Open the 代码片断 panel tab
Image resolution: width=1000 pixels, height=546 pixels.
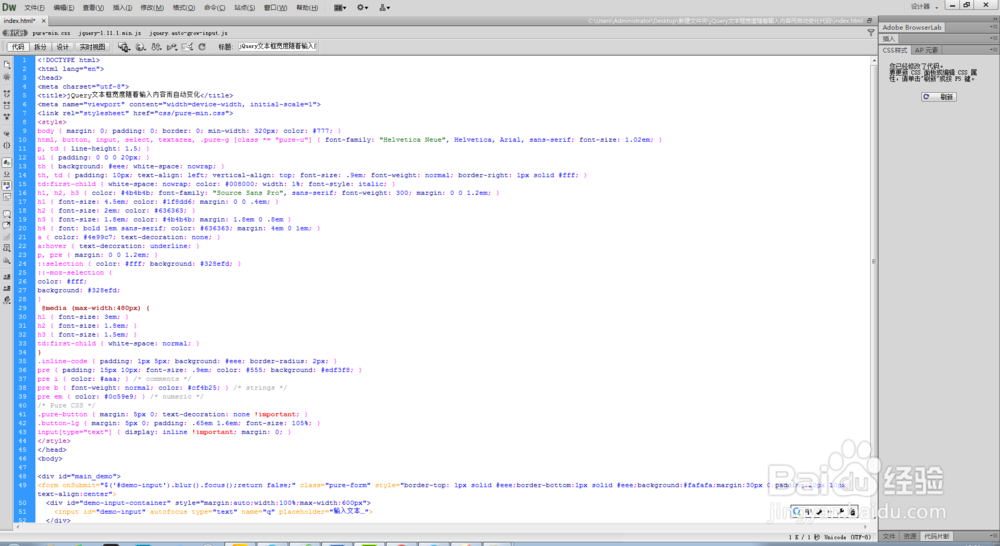tap(937, 536)
